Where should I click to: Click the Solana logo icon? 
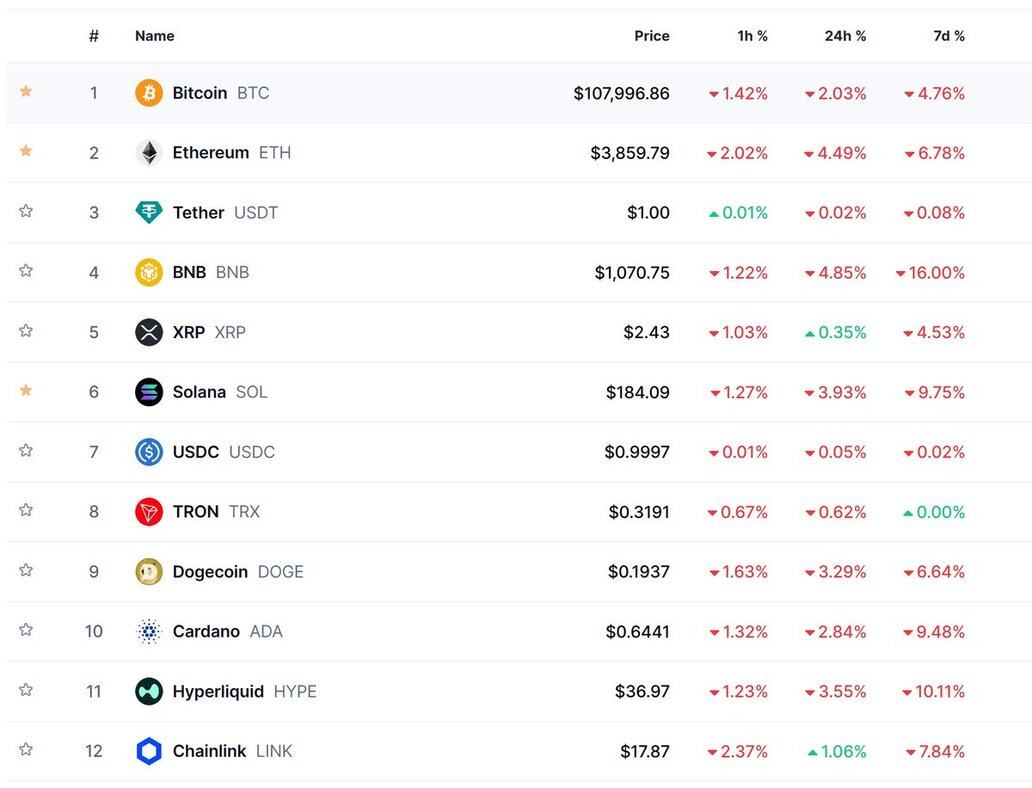pos(149,392)
